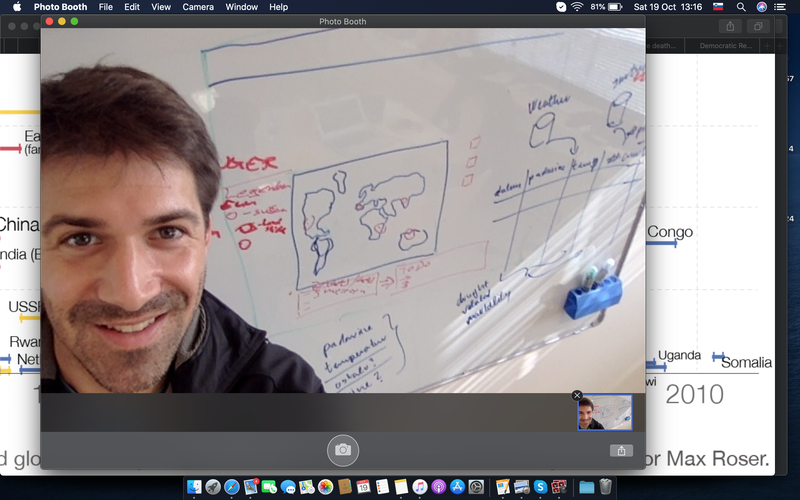Open Spotlight search magnifier
The width and height of the screenshot is (800, 500).
coord(740,7)
